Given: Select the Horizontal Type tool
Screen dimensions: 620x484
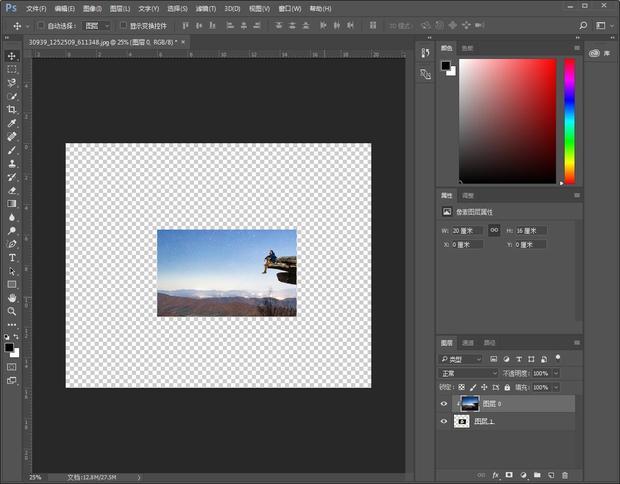Looking at the screenshot, I should coord(12,257).
